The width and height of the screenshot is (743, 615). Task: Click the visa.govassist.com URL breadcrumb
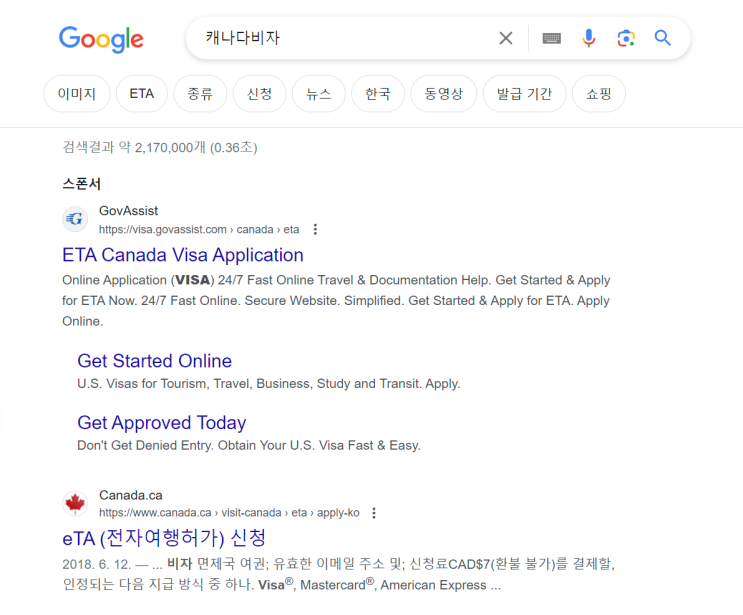[199, 230]
